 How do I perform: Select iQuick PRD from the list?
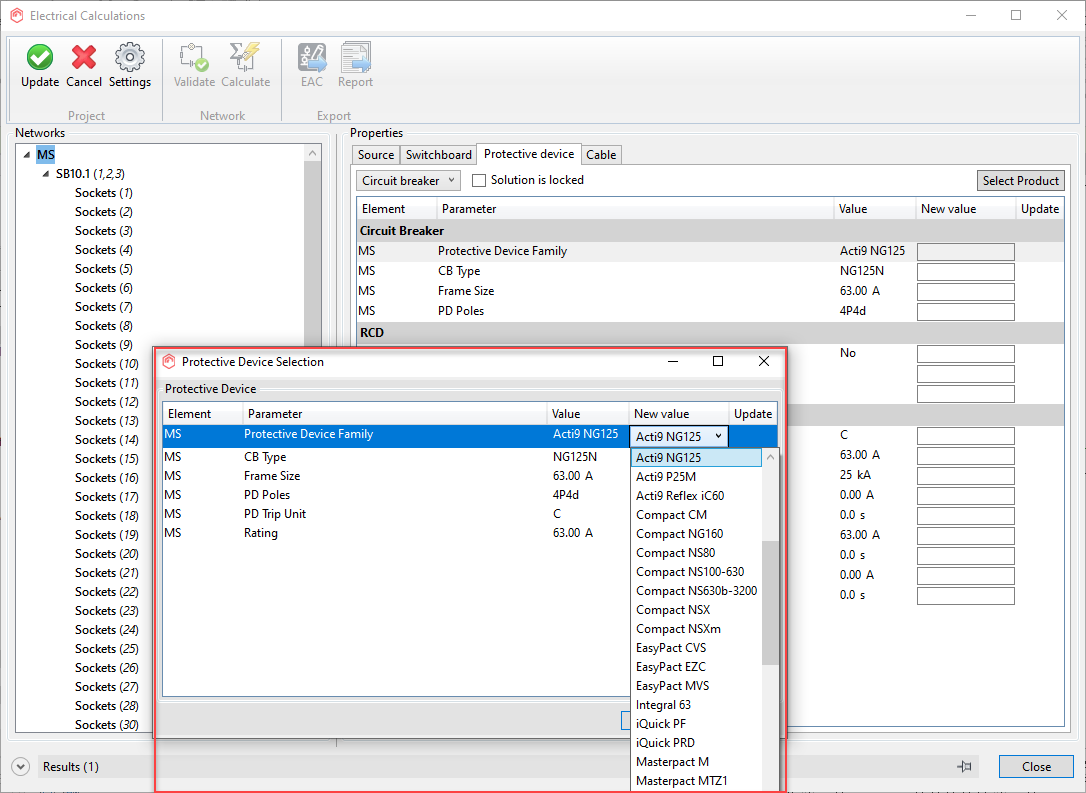coord(696,743)
